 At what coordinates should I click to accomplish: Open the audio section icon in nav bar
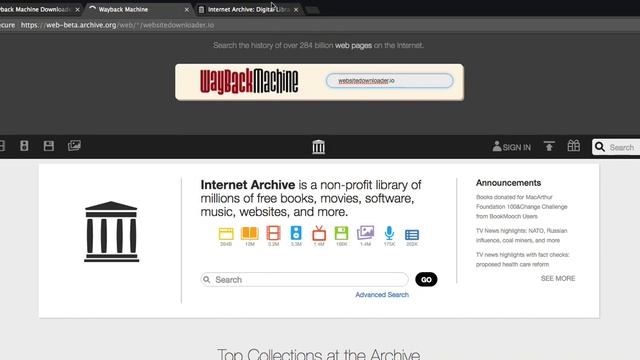pos(24,146)
